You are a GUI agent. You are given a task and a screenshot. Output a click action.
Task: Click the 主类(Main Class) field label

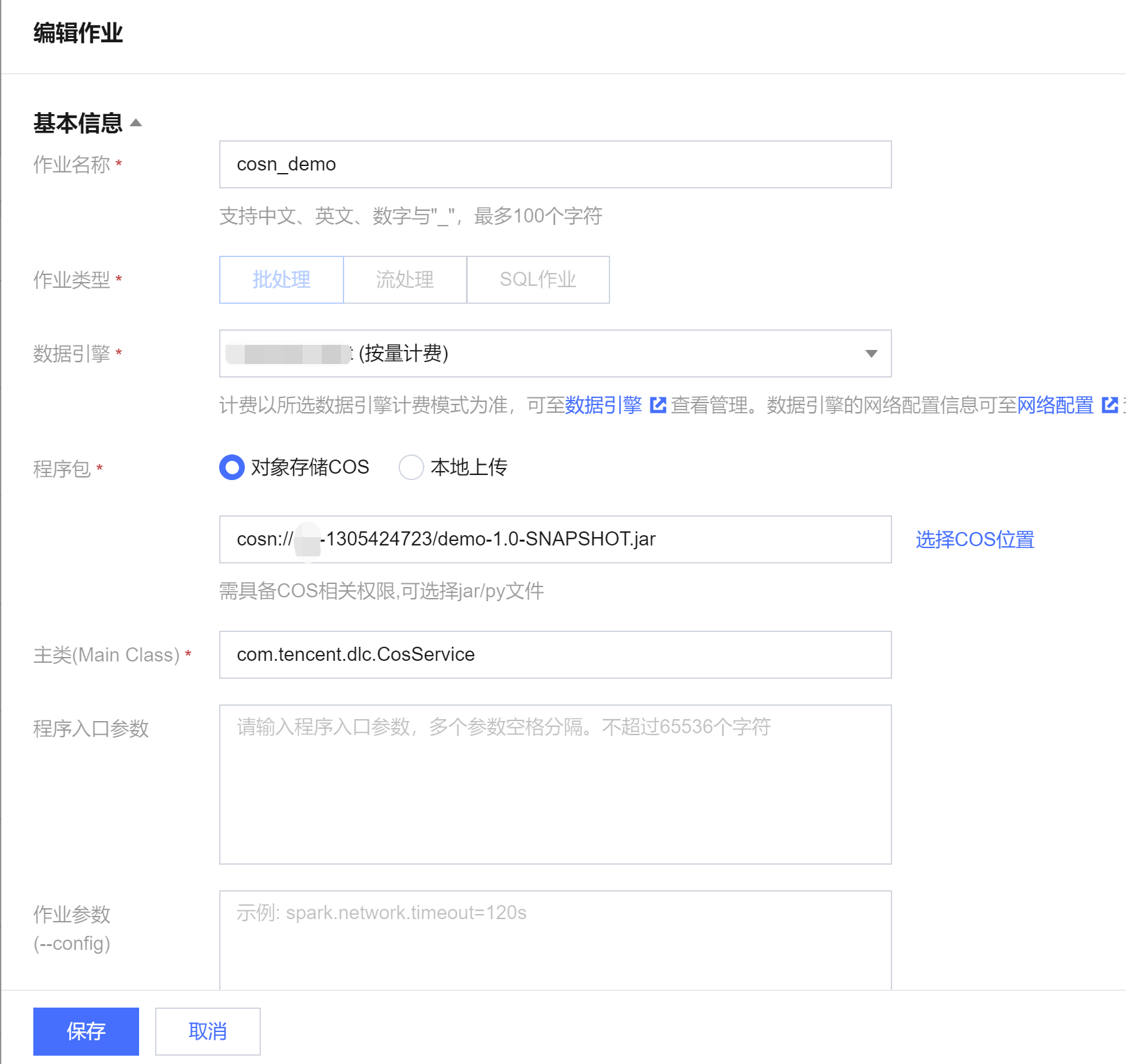point(106,654)
